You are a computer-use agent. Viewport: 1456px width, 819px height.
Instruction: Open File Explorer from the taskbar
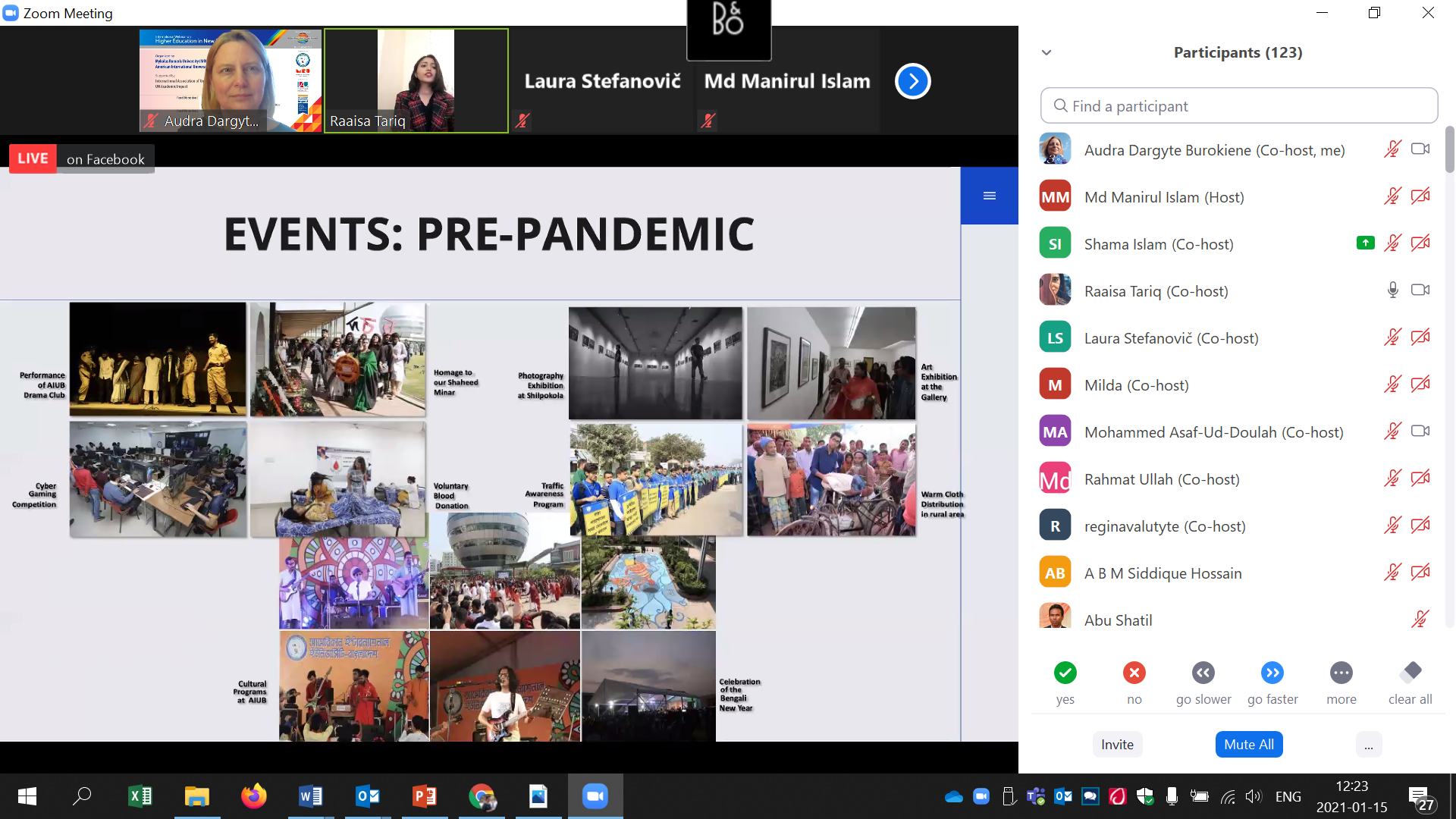(197, 796)
